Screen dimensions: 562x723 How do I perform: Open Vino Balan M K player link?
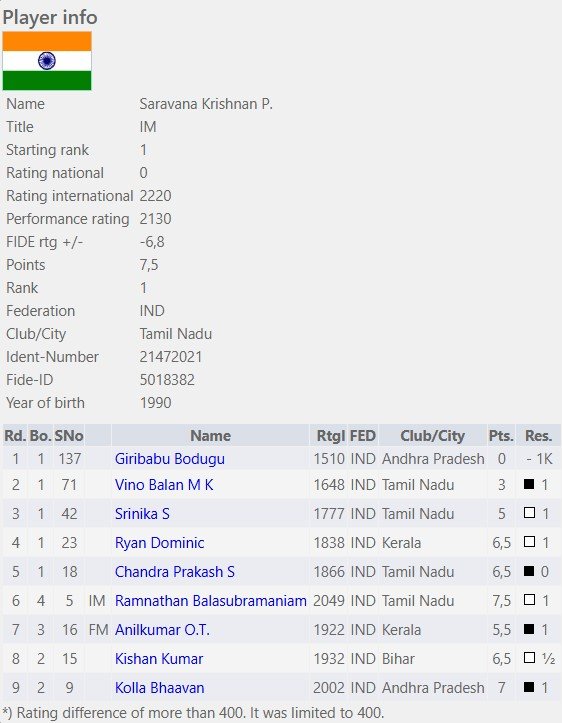pyautogui.click(x=164, y=485)
